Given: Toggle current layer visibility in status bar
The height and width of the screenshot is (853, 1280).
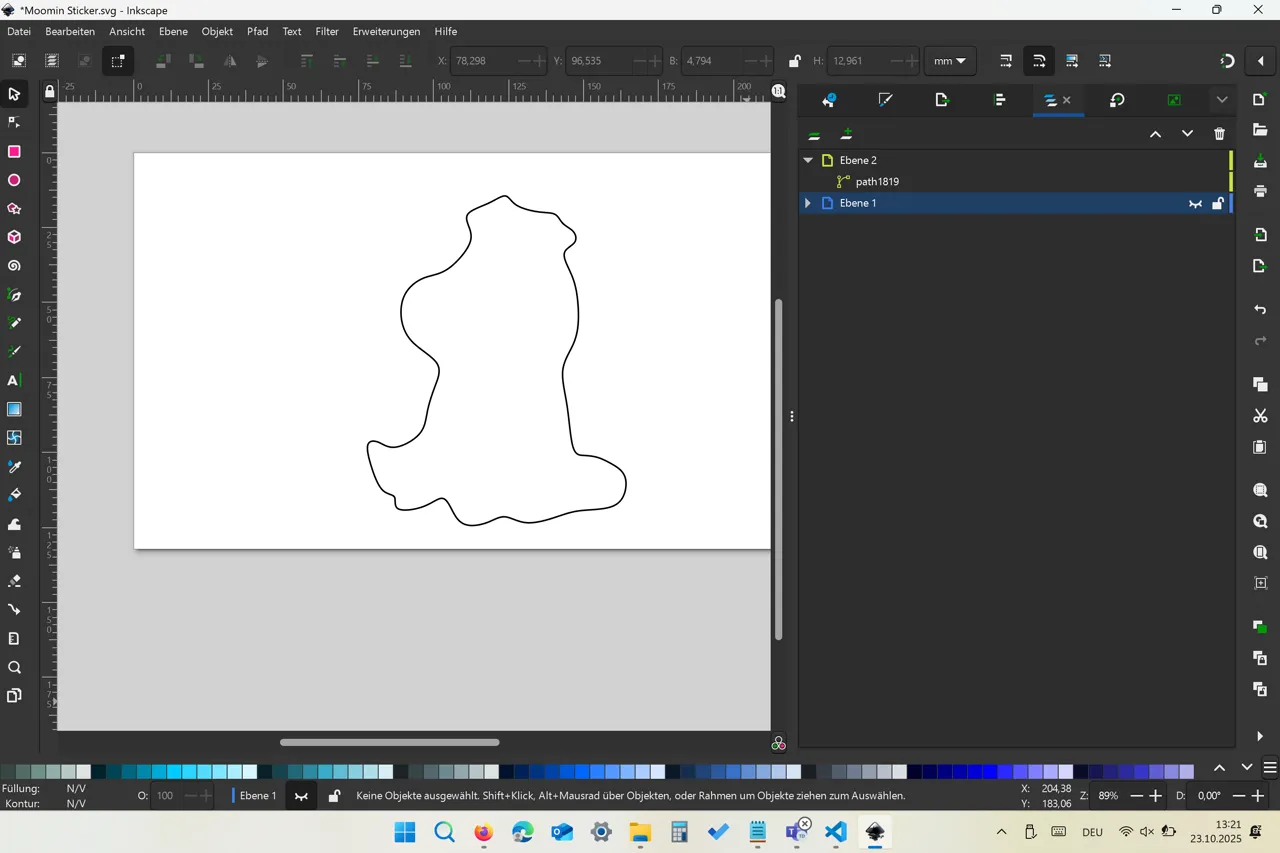Looking at the screenshot, I should [x=301, y=796].
